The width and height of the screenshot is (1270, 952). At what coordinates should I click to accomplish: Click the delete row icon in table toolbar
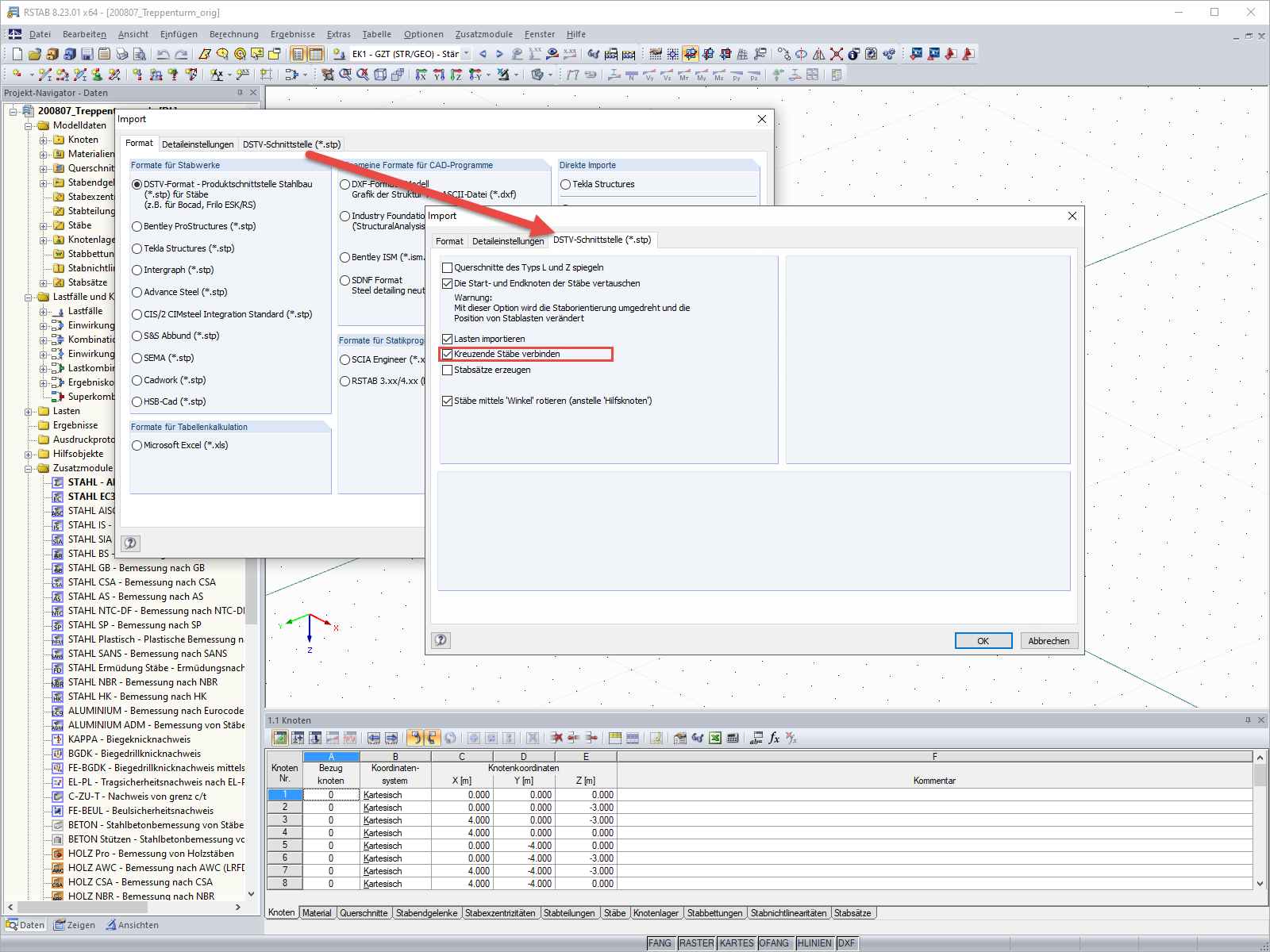point(556,738)
